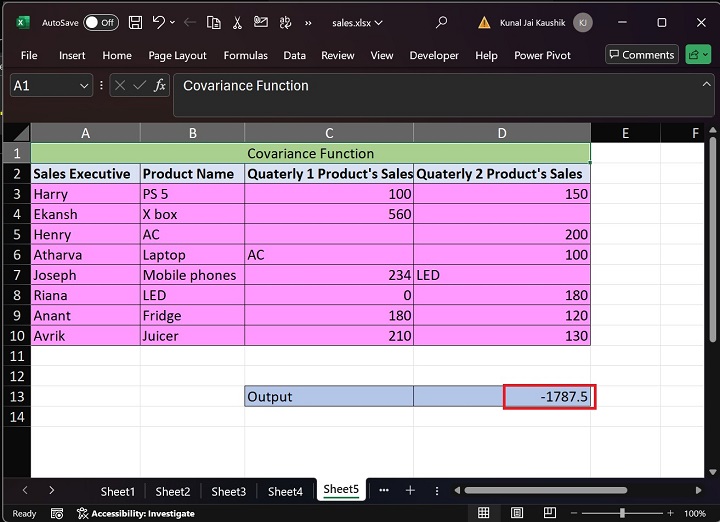The height and width of the screenshot is (522, 720).
Task: Click the Normal view grid icon
Action: click(x=484, y=513)
